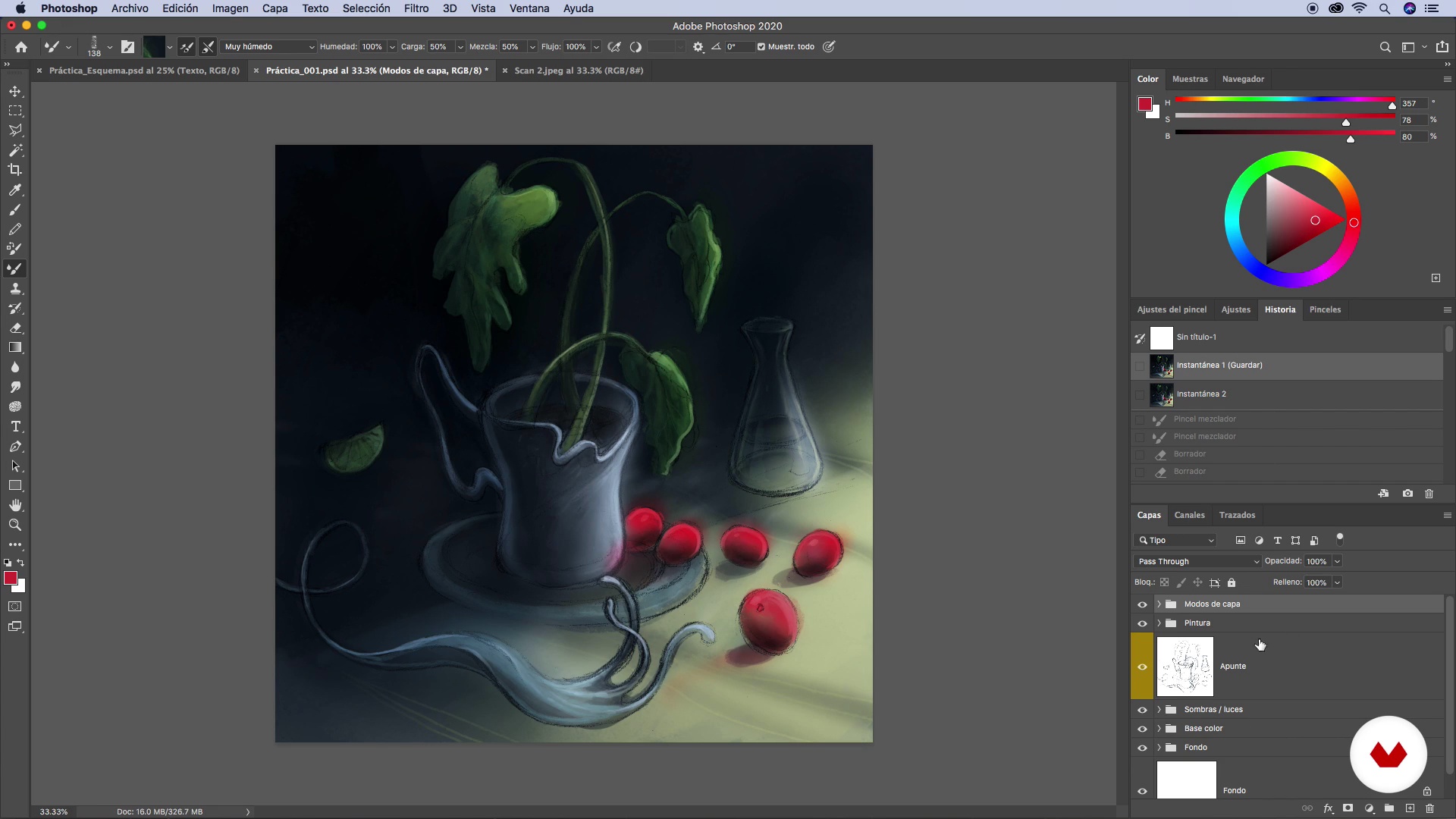
Task: Swap foreground and background colors
Action: point(21,563)
